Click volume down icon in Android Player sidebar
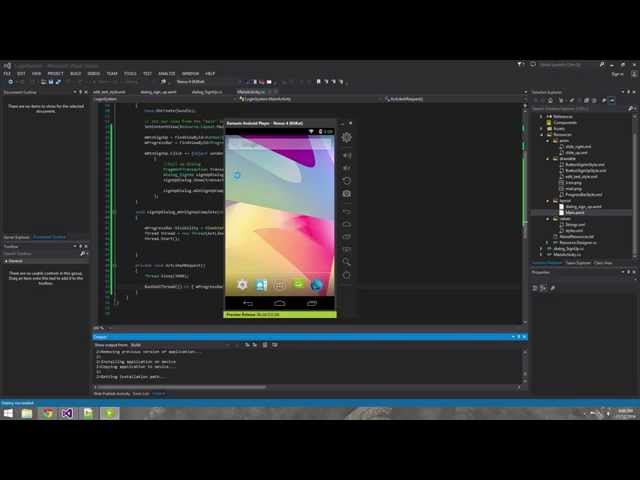The width and height of the screenshot is (640, 480). coord(347,168)
